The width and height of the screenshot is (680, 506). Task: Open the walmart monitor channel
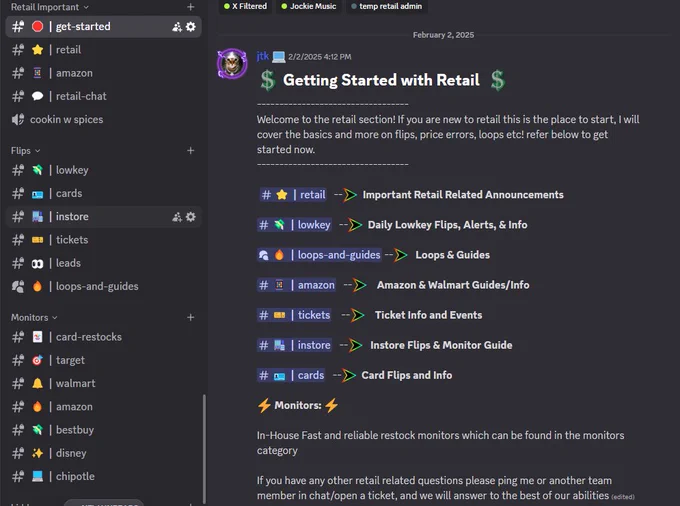click(x=103, y=384)
